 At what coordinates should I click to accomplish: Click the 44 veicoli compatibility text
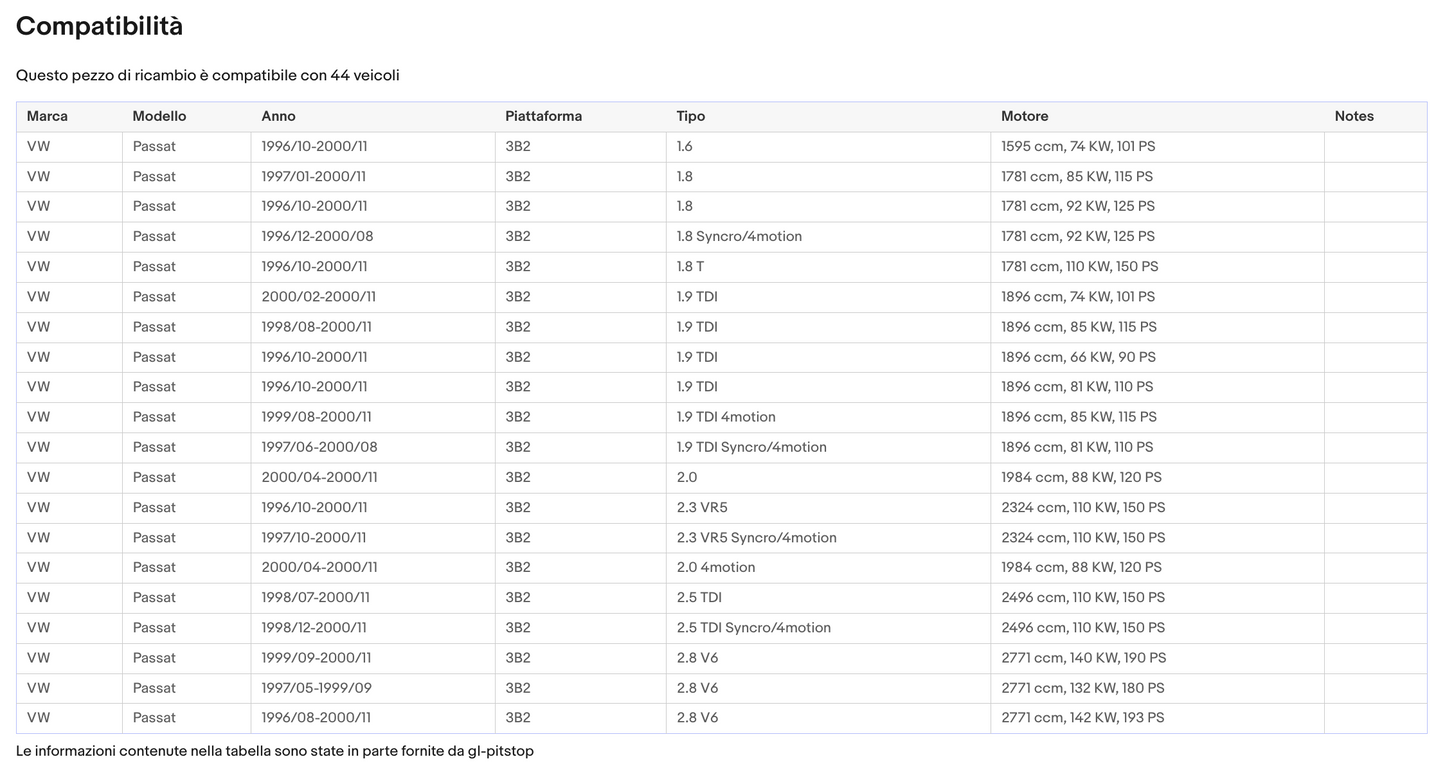coord(364,75)
